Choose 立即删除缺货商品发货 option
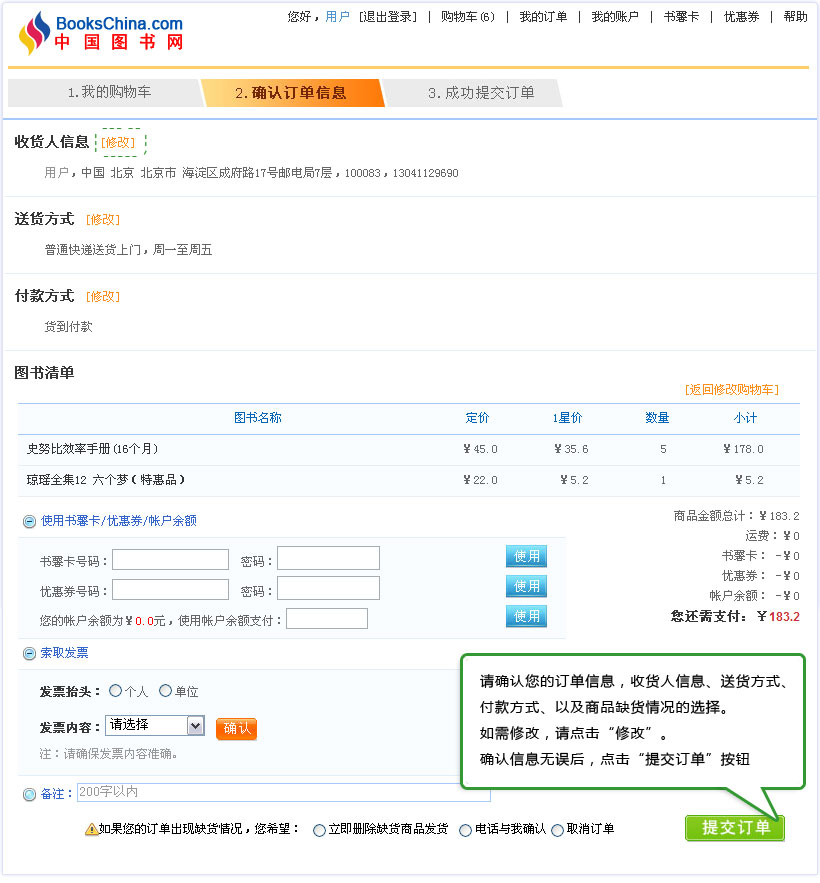The height and width of the screenshot is (883, 820). pyautogui.click(x=319, y=830)
